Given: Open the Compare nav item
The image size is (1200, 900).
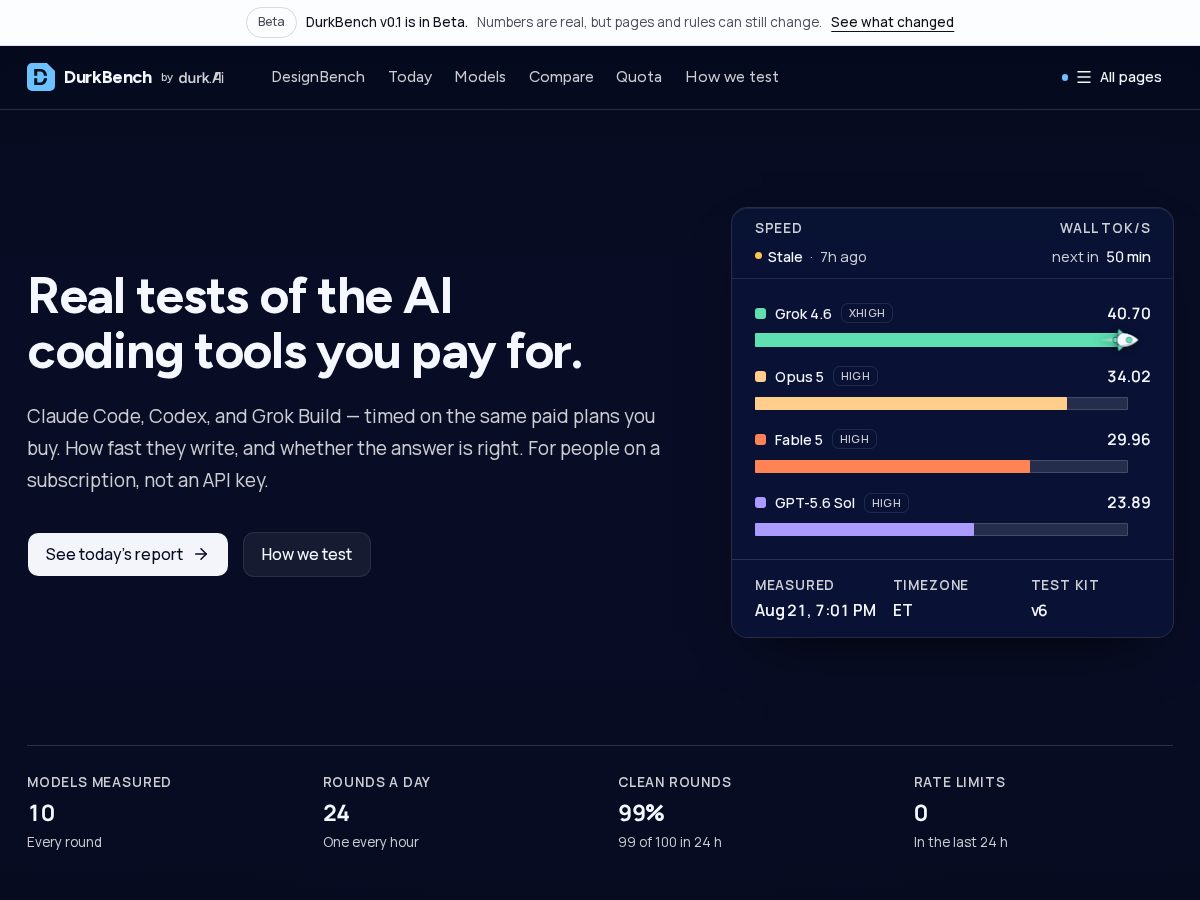Looking at the screenshot, I should [x=561, y=77].
